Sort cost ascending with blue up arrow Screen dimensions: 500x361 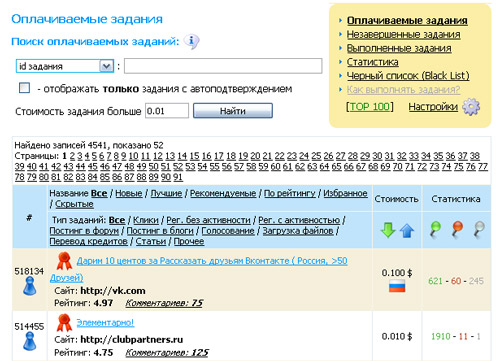click(407, 231)
